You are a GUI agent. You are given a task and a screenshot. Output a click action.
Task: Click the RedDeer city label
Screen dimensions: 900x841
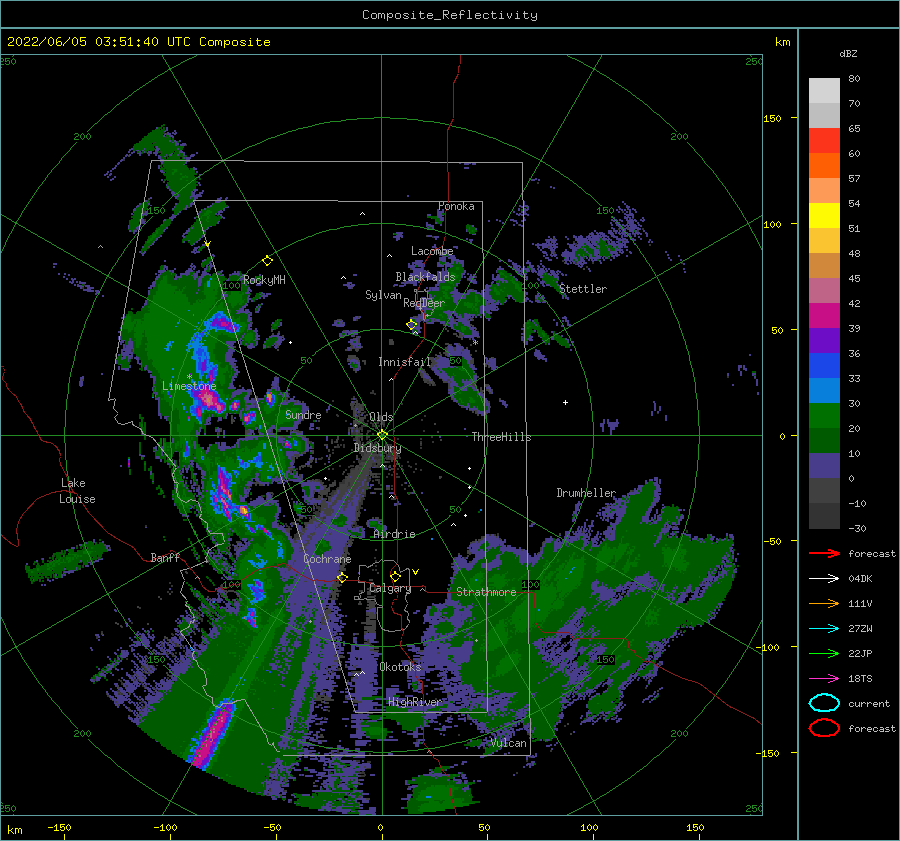(424, 303)
